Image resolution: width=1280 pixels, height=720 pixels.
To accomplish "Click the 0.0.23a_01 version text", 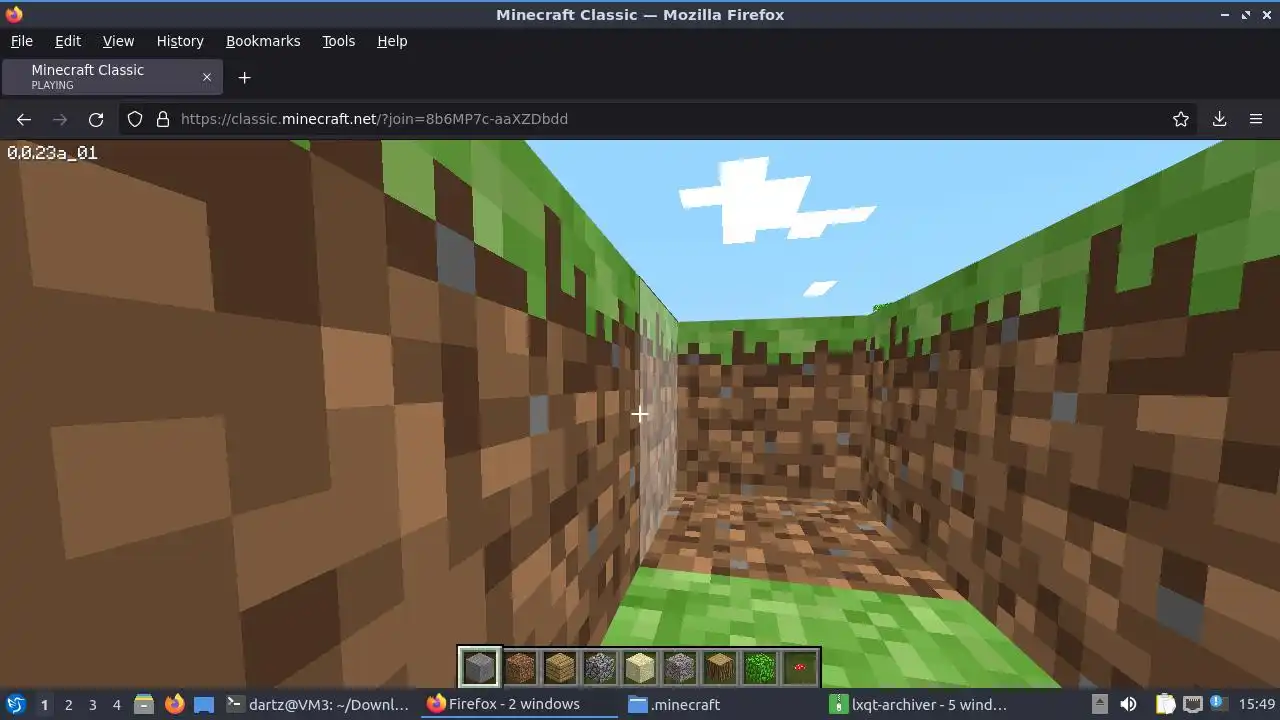I will click(x=52, y=153).
